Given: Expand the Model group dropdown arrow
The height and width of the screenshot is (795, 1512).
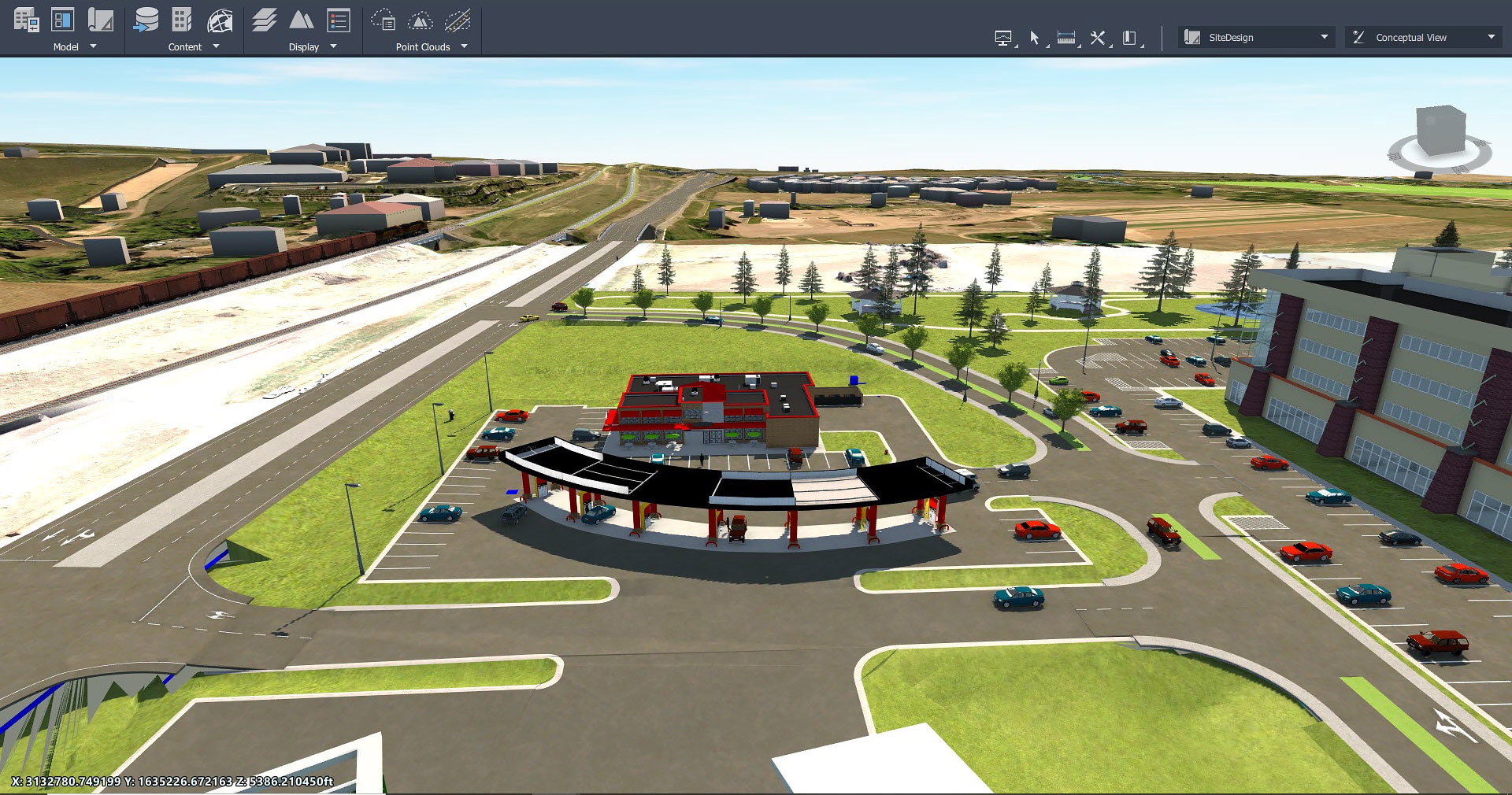Looking at the screenshot, I should (x=94, y=46).
